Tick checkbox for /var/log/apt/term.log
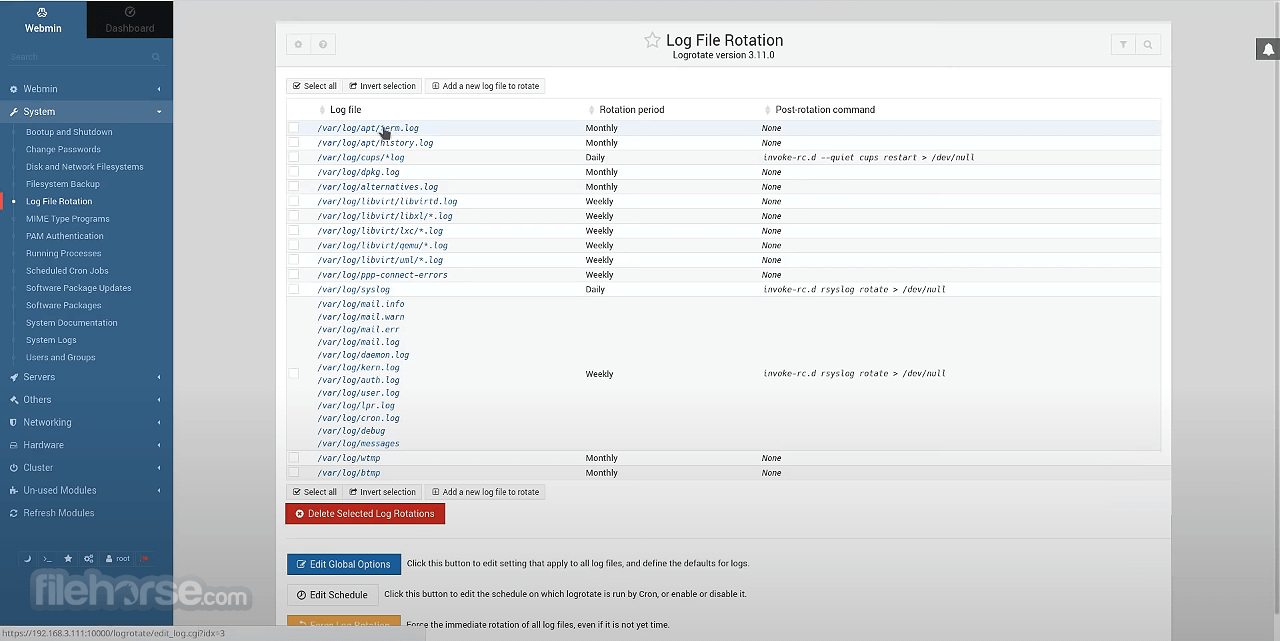This screenshot has width=1280, height=641. pyautogui.click(x=294, y=128)
